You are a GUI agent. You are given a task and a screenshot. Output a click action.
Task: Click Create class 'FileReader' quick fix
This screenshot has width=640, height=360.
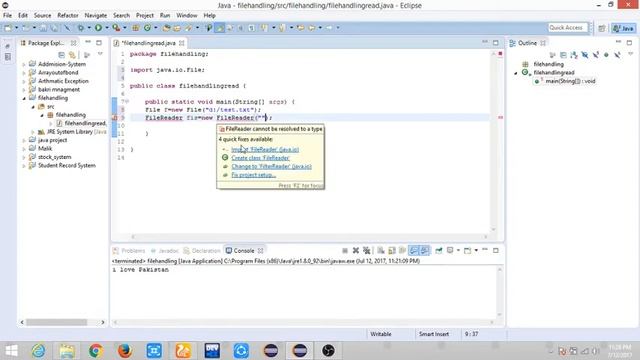click(260, 158)
